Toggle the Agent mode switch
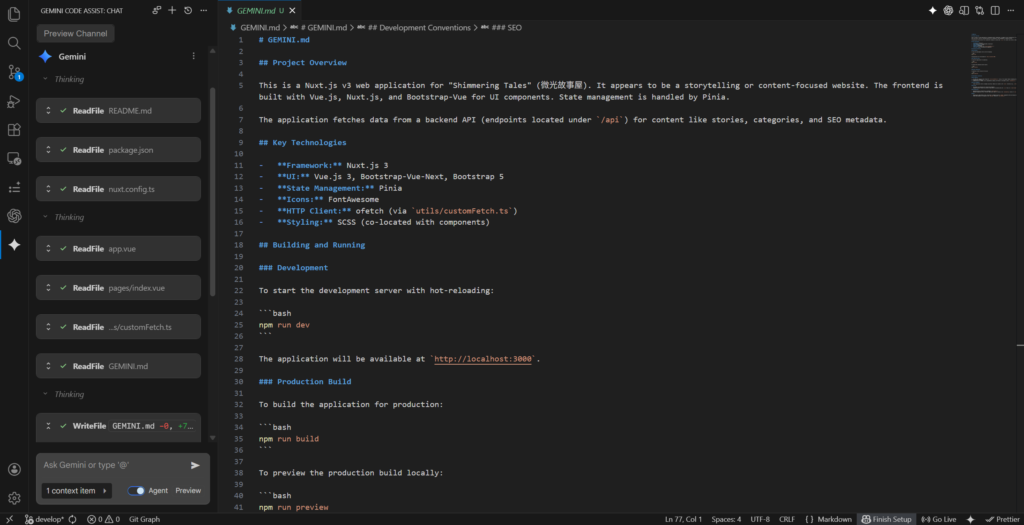The width and height of the screenshot is (1024, 525). click(136, 491)
